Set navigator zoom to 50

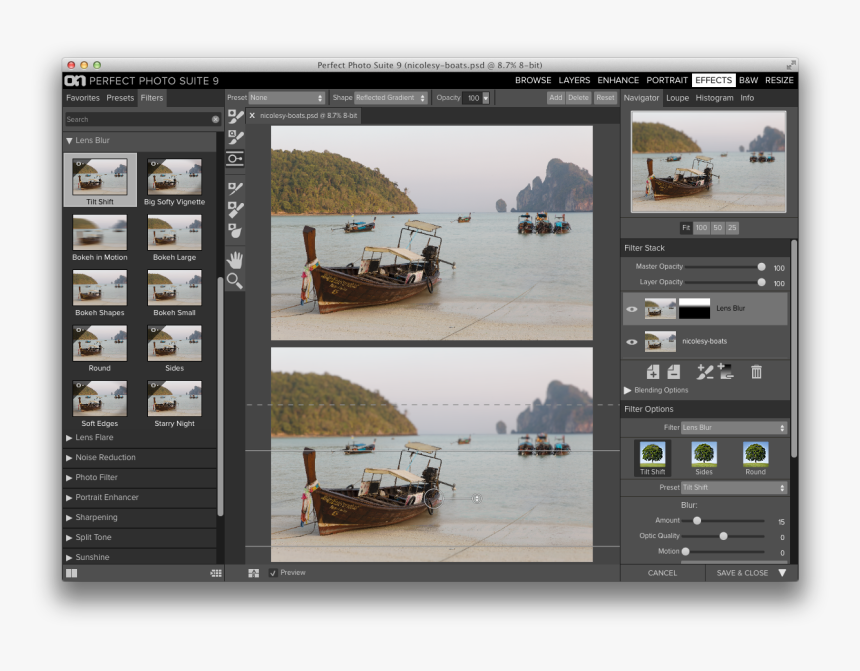click(717, 228)
